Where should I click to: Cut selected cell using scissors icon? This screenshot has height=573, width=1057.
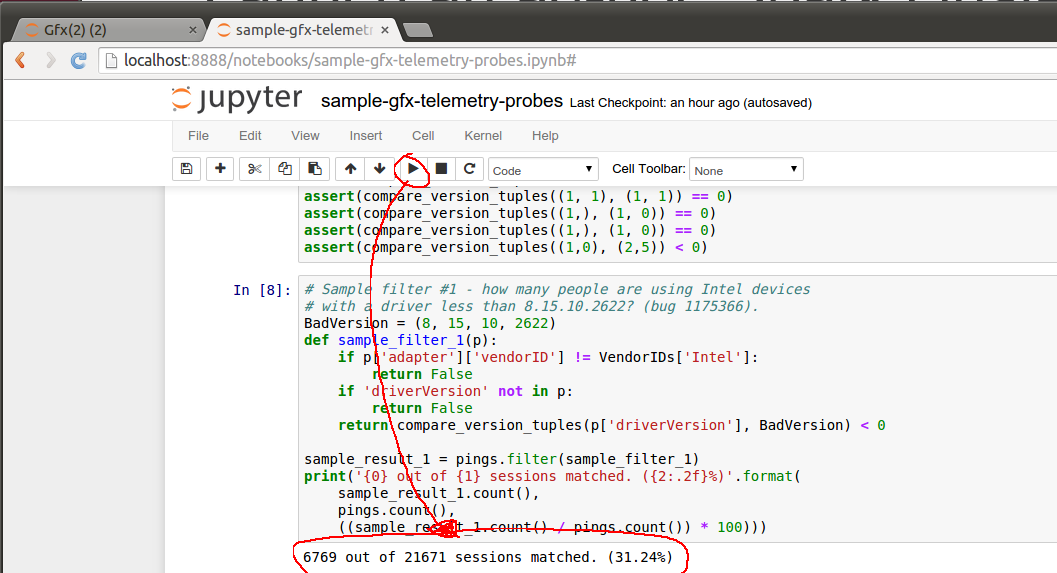pyautogui.click(x=254, y=169)
